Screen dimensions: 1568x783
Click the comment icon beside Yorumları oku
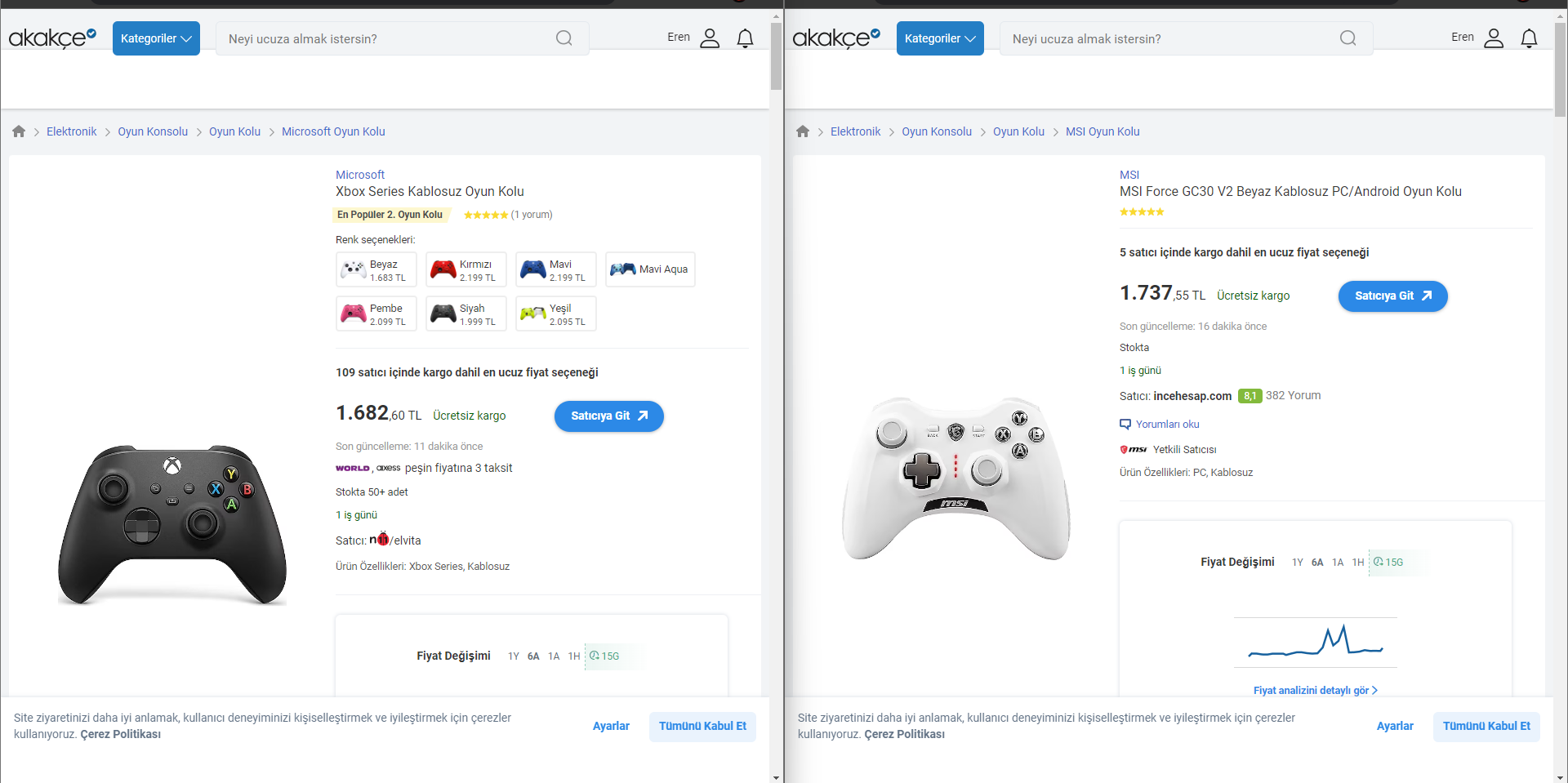point(1125,425)
